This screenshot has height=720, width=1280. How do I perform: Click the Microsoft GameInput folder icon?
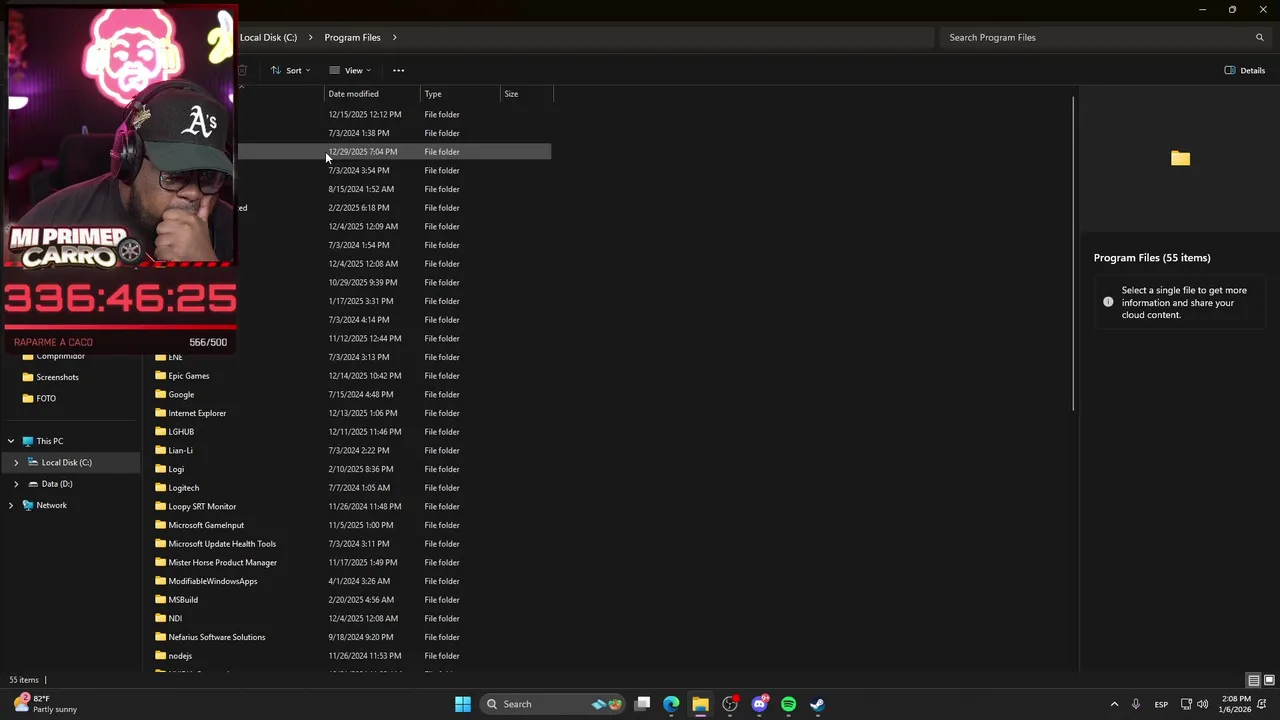(x=160, y=525)
